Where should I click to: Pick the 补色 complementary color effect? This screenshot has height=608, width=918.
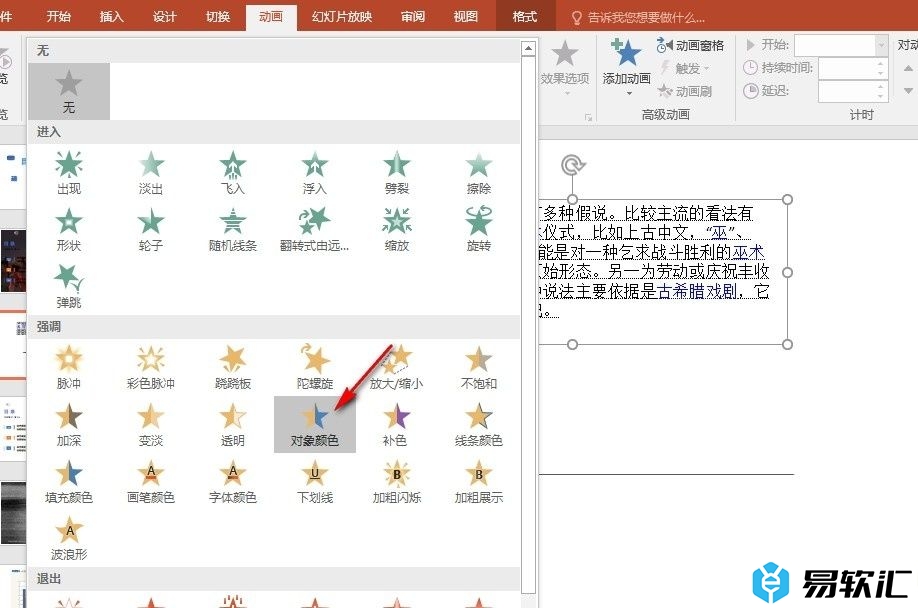(x=397, y=423)
